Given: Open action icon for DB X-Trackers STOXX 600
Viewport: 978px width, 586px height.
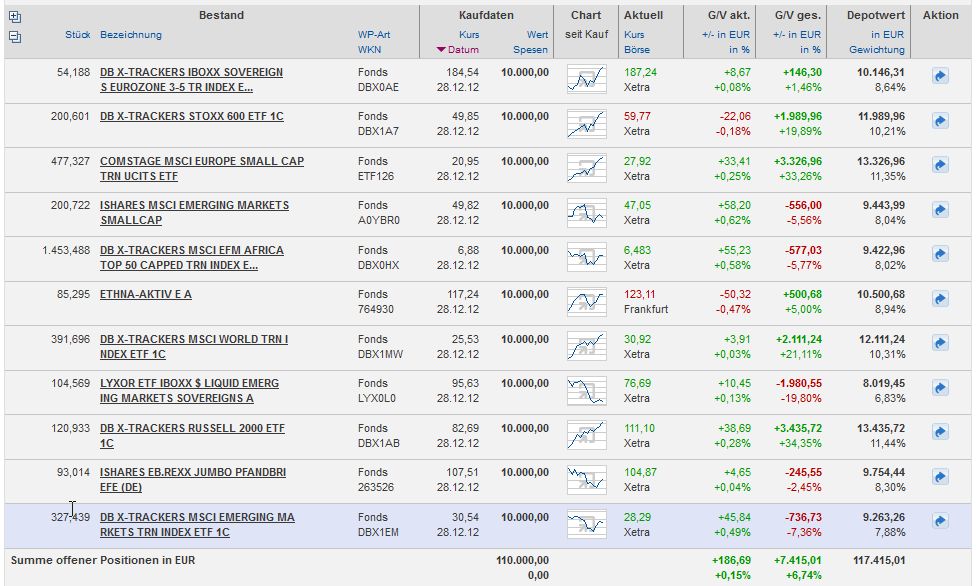Looking at the screenshot, I should coord(940,120).
